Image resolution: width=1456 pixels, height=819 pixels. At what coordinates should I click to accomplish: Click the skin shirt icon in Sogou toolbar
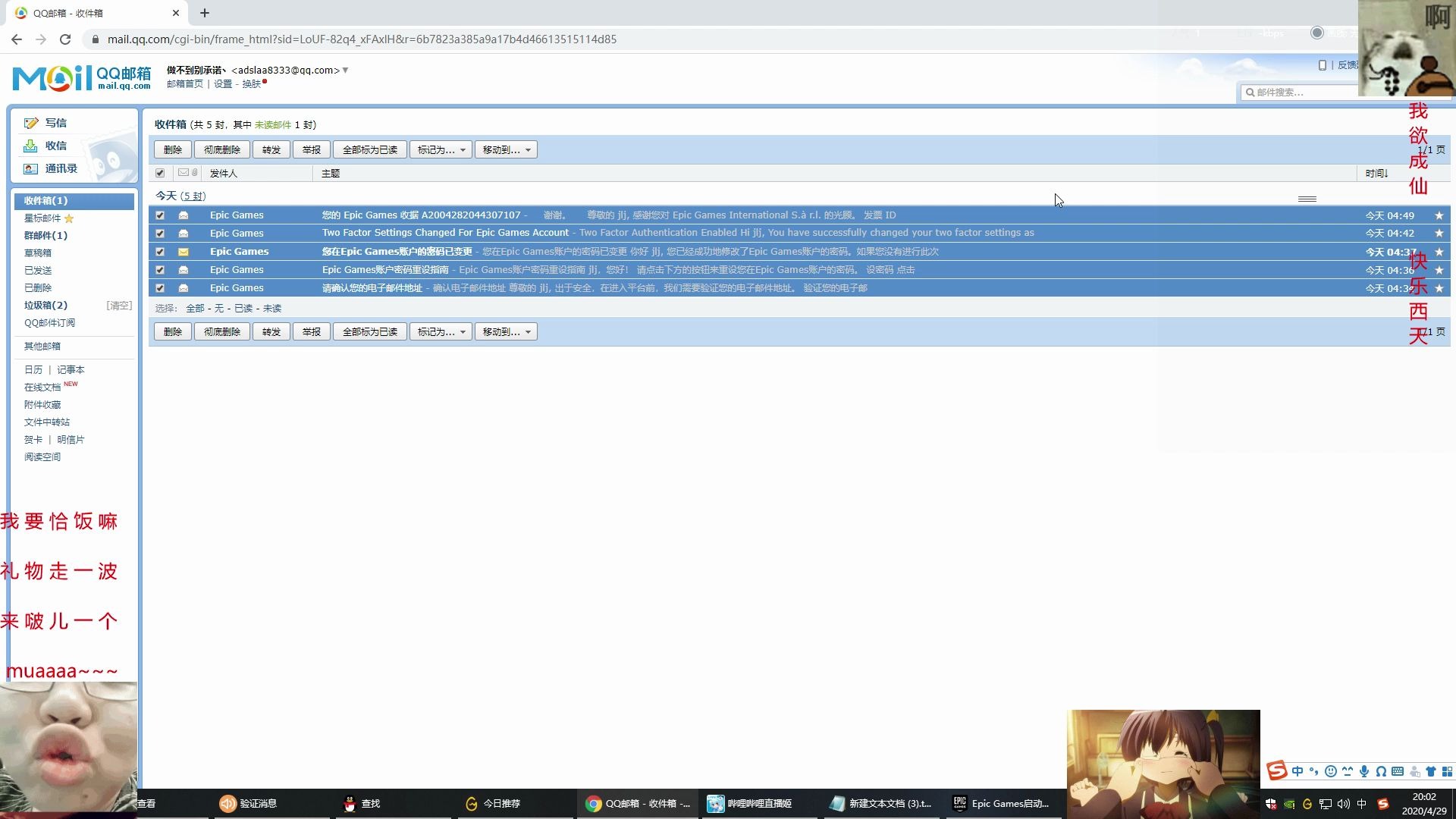[x=1431, y=771]
